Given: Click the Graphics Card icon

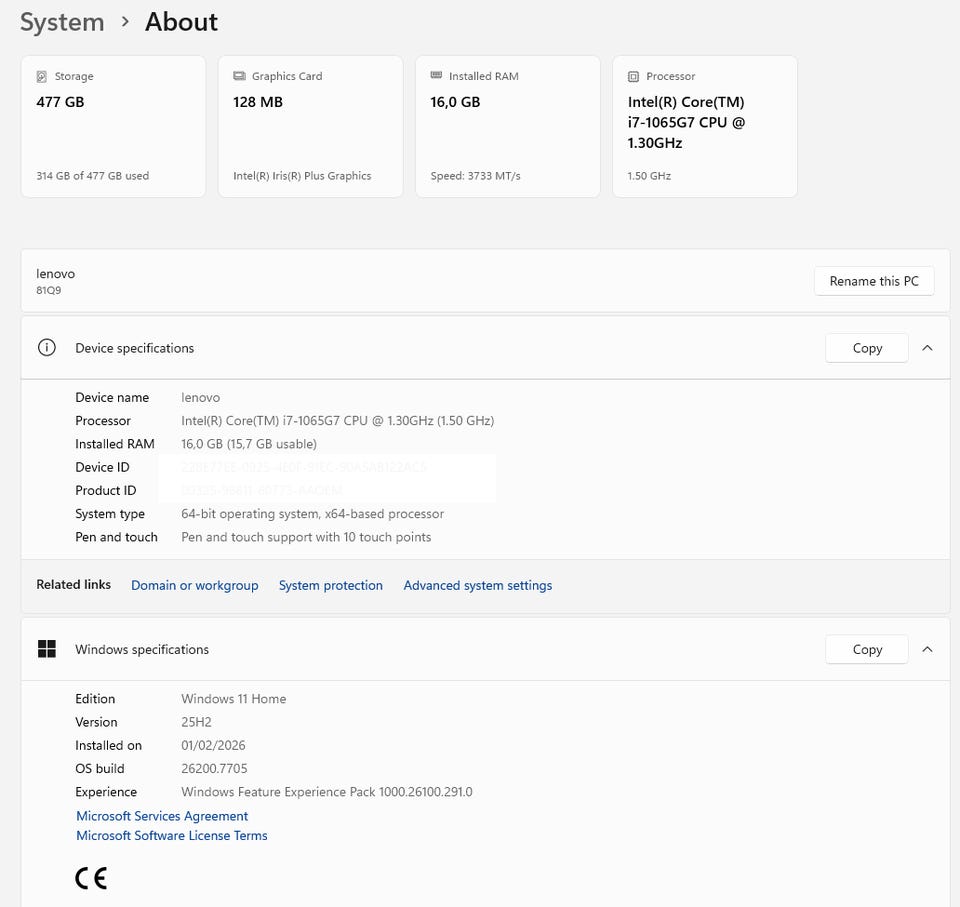Looking at the screenshot, I should (239, 76).
